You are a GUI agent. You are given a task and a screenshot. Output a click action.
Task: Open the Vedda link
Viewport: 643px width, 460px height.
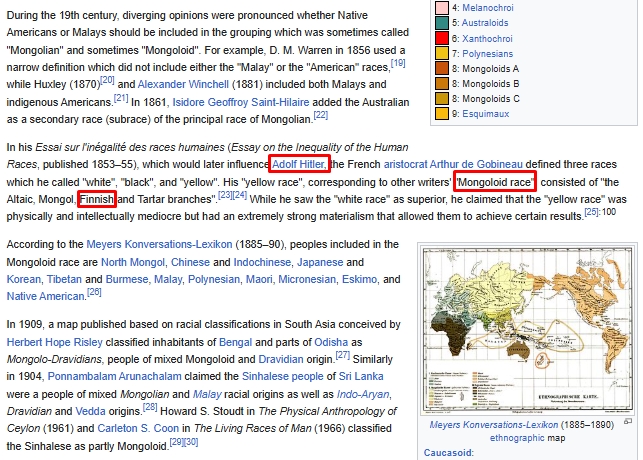click(90, 411)
